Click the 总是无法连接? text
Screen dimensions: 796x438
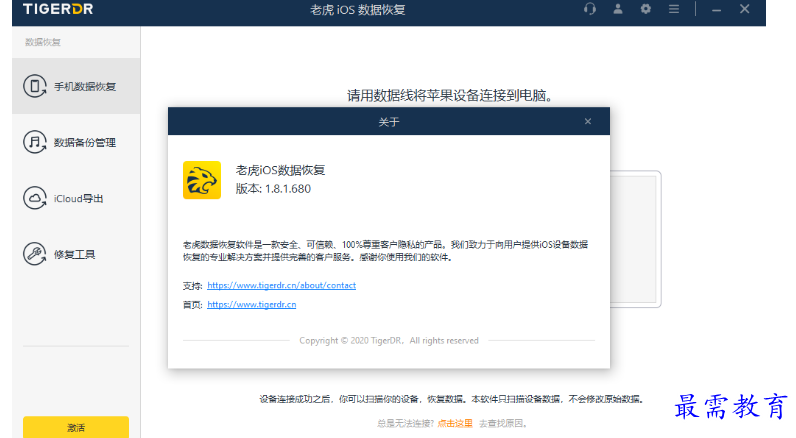tap(405, 423)
